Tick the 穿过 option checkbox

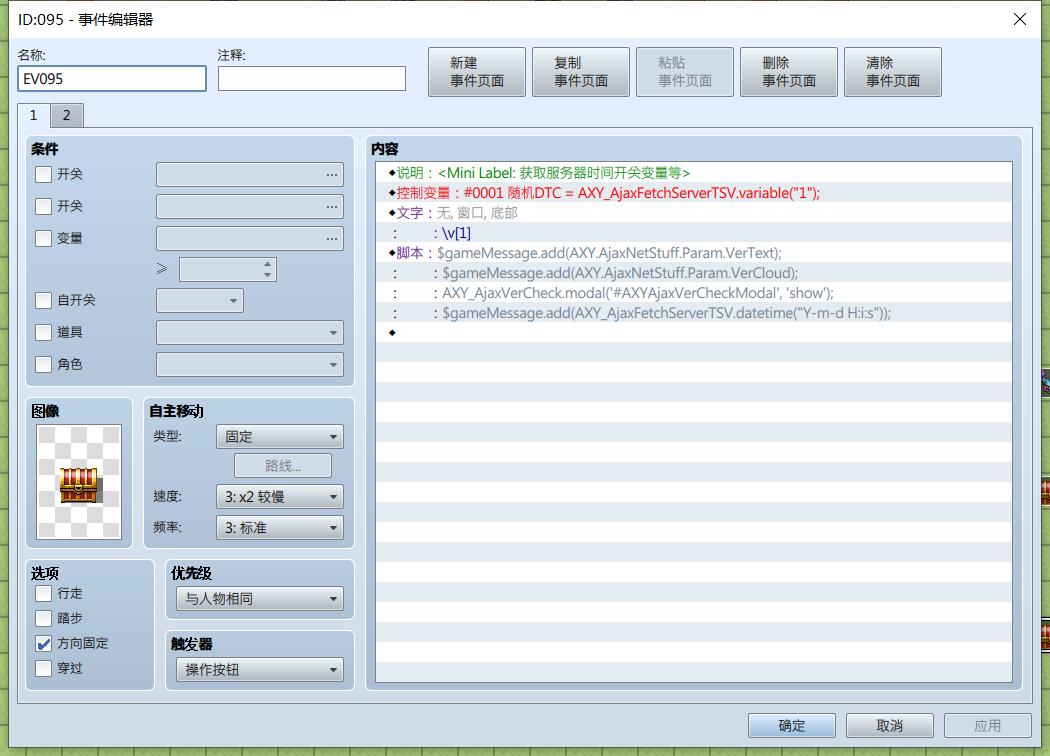pos(44,668)
